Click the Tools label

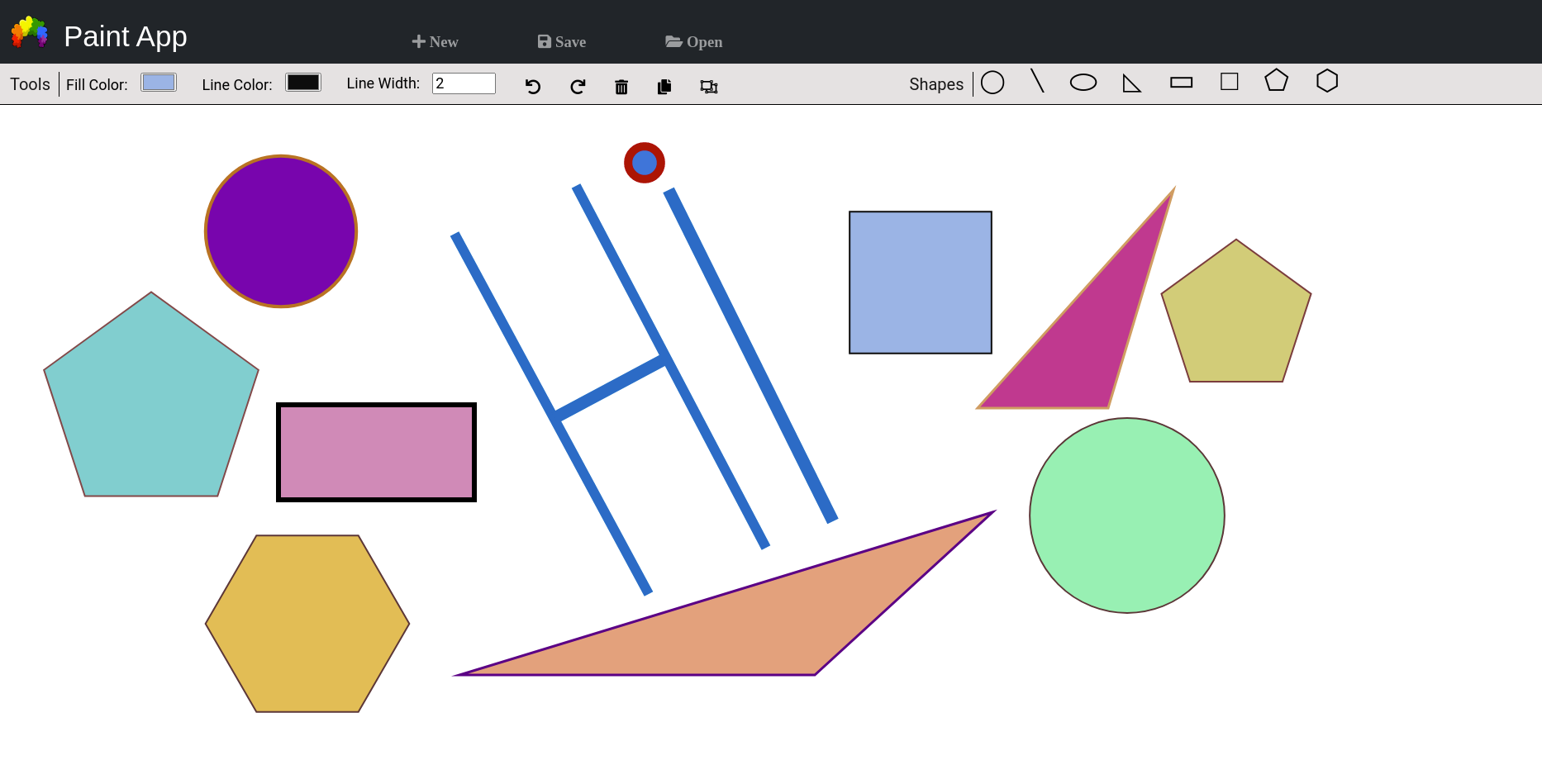coord(30,84)
